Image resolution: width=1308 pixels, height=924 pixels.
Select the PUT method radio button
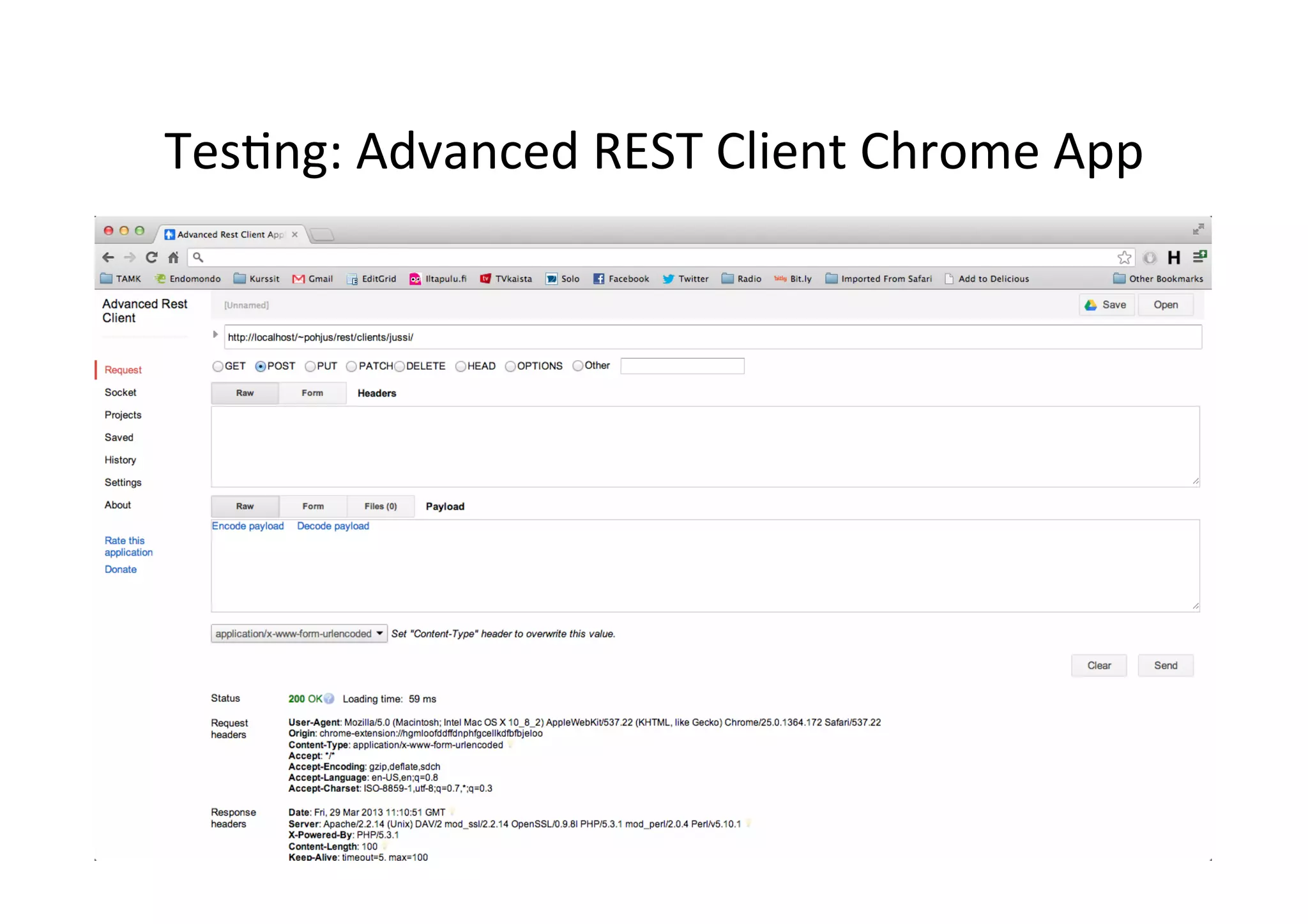click(310, 366)
